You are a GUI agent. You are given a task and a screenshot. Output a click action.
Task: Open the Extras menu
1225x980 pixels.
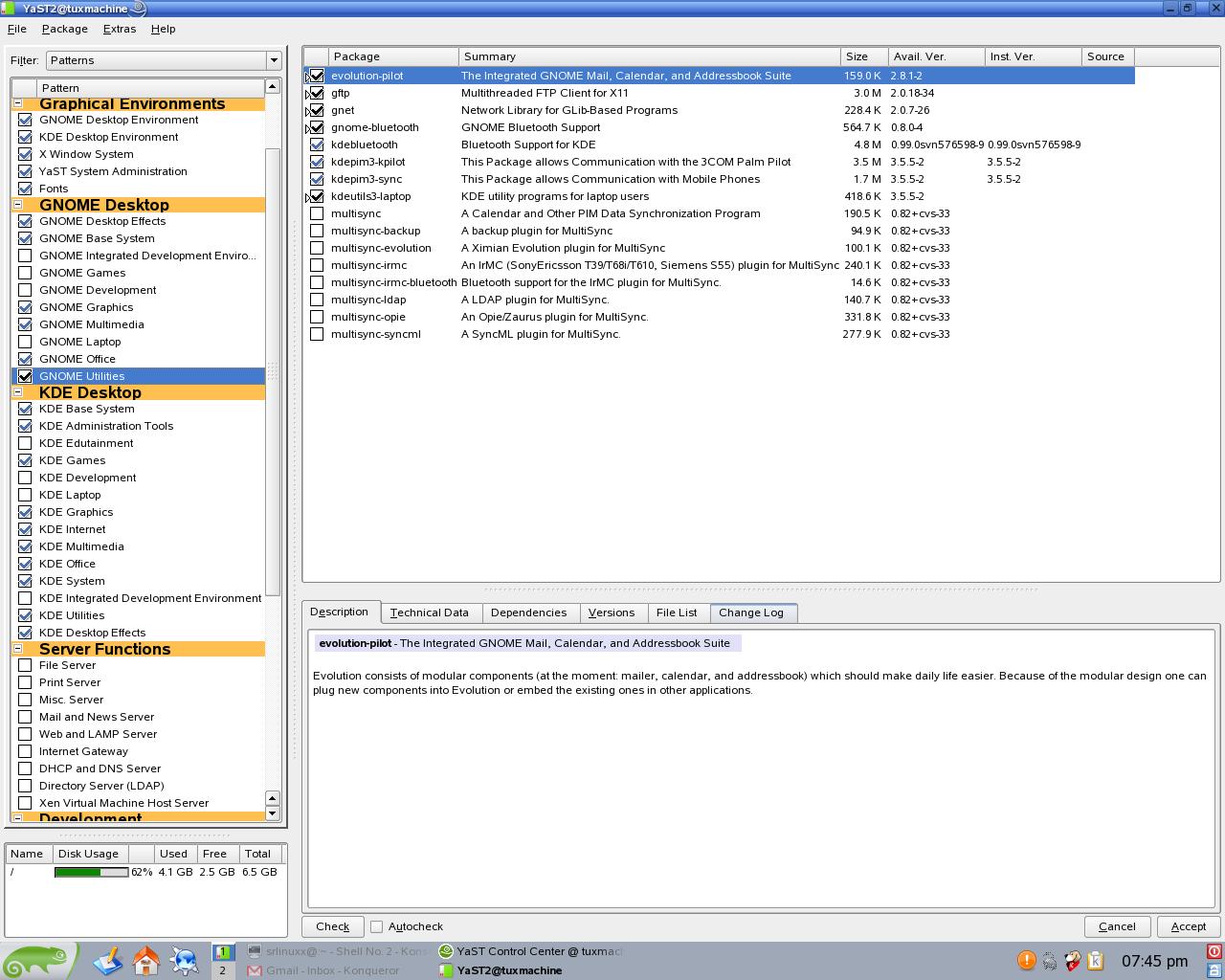pos(119,29)
